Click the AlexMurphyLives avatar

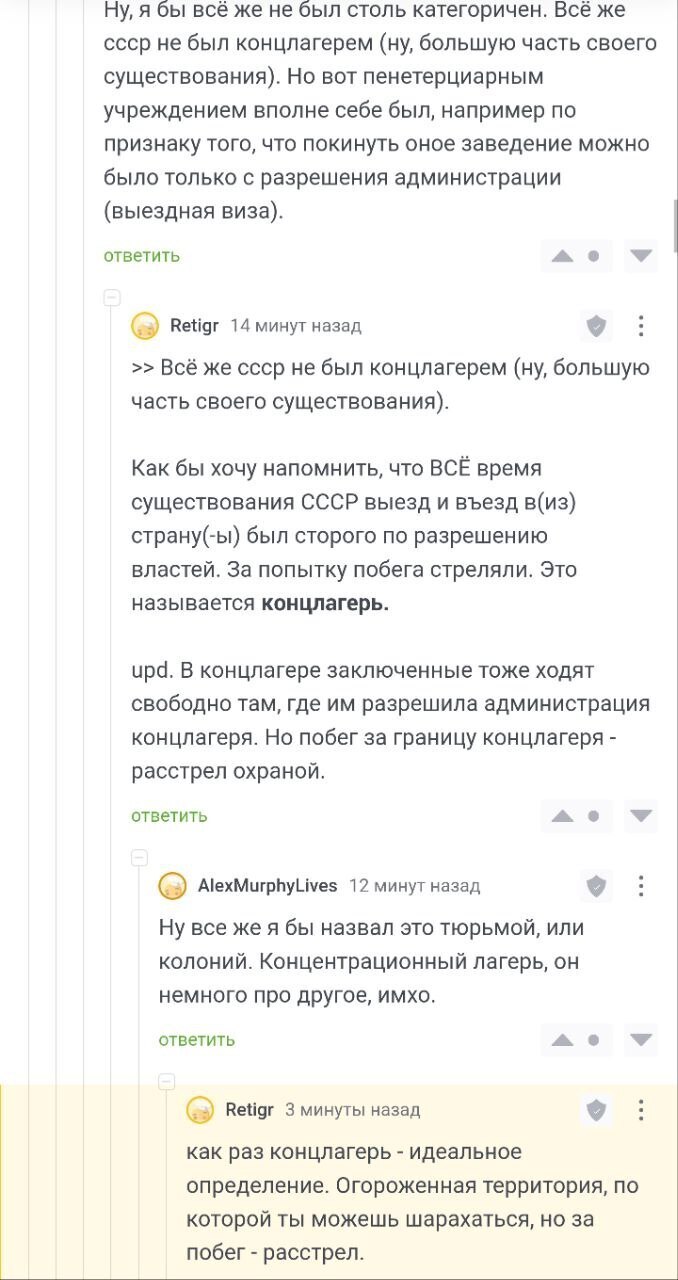click(173, 886)
